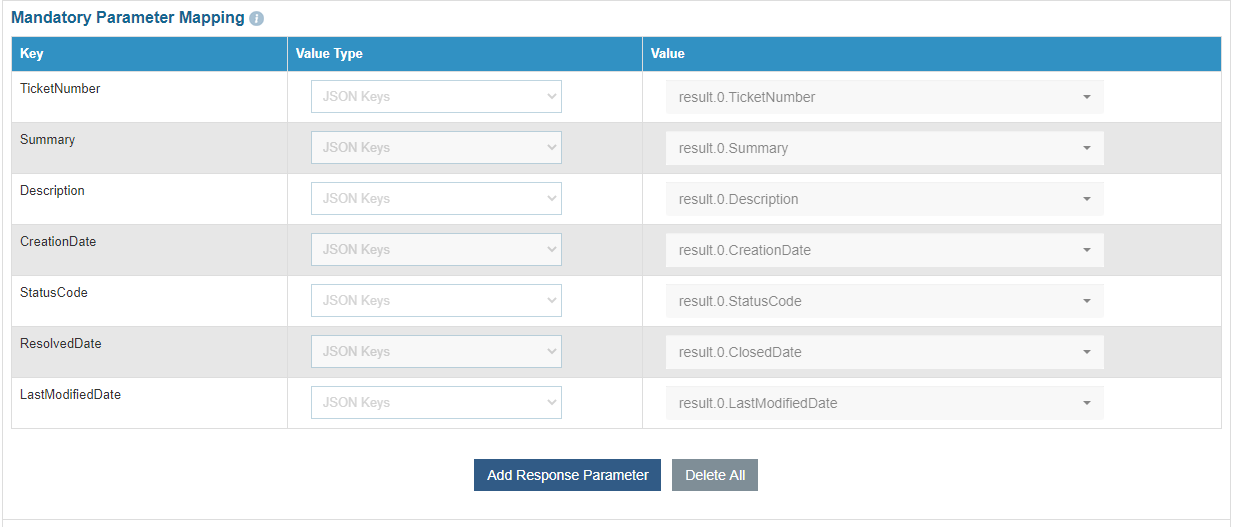Expand the result.0.Summary value selector
Viewport: 1239px width, 527px height.
[884, 148]
